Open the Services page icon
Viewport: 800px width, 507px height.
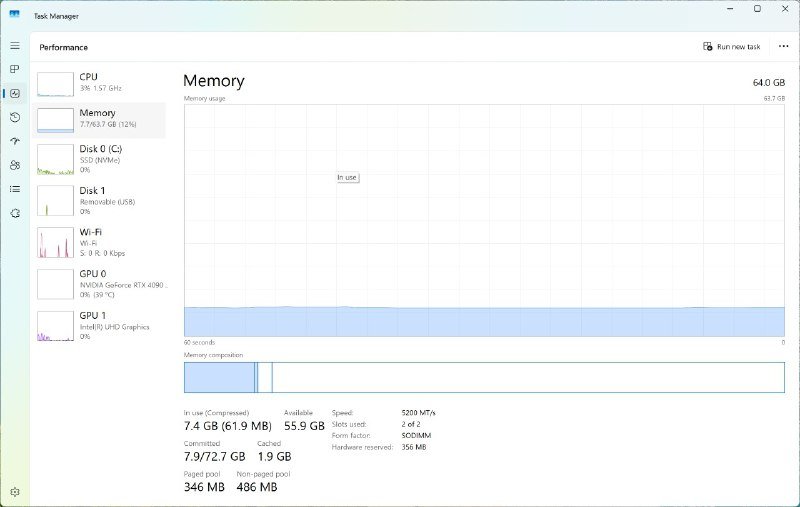point(15,213)
